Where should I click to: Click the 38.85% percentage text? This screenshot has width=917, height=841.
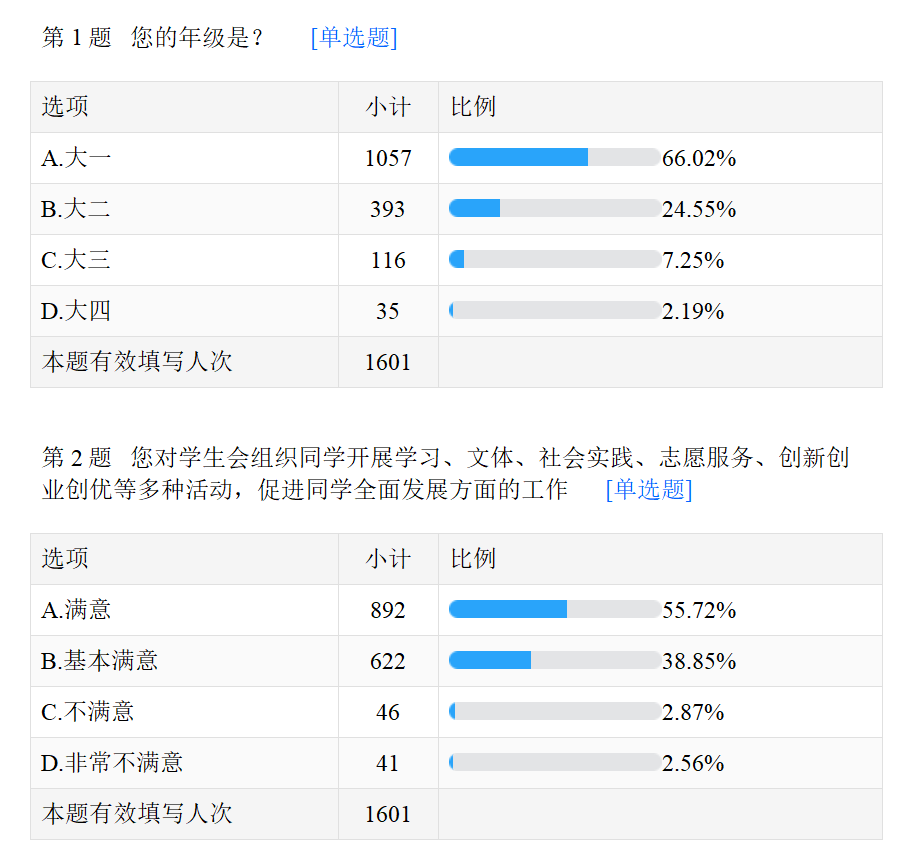point(699,661)
